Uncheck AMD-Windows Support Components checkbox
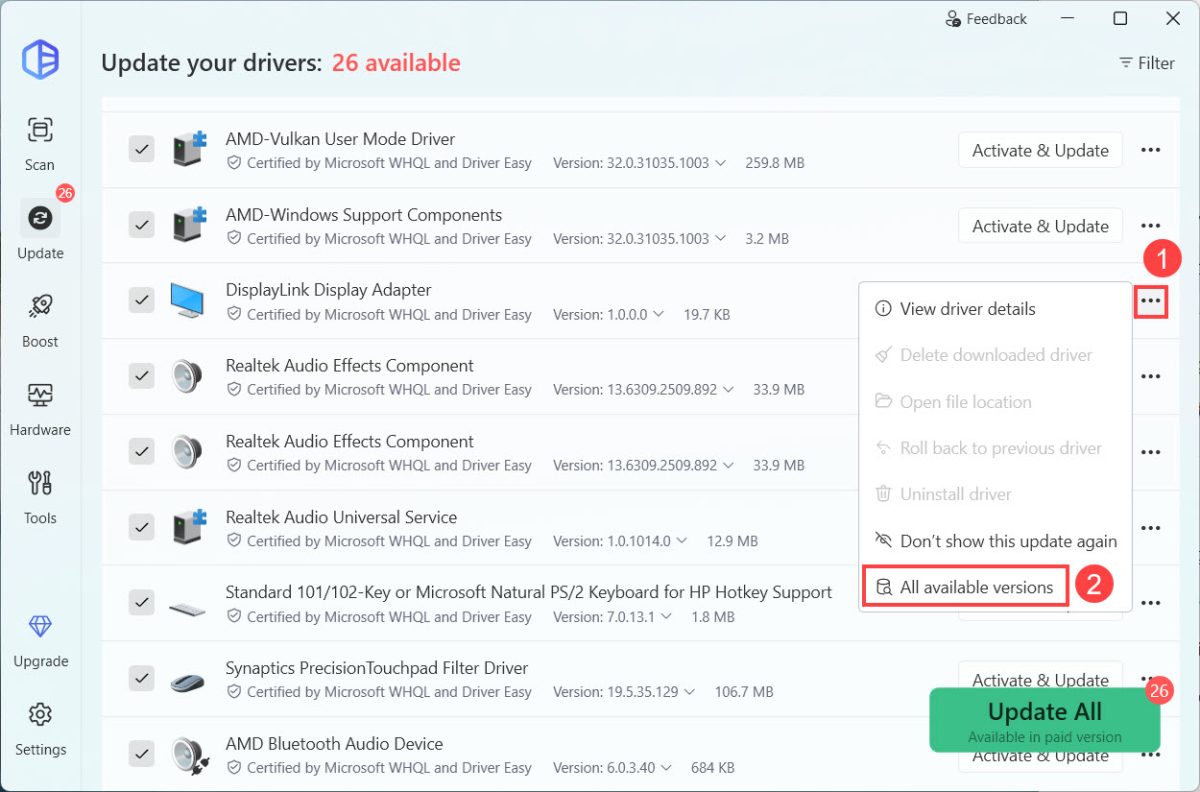The width and height of the screenshot is (1200, 792). point(142,225)
